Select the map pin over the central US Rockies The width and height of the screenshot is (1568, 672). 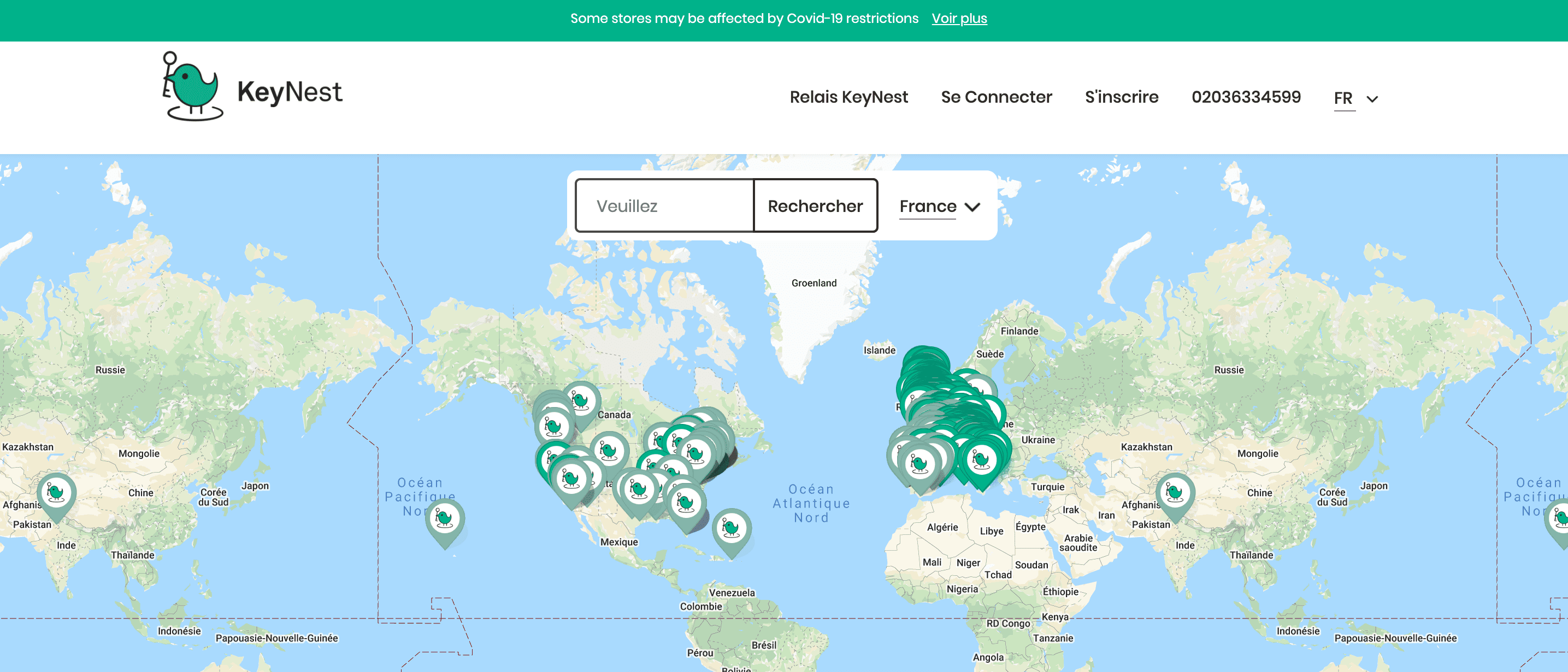(609, 455)
